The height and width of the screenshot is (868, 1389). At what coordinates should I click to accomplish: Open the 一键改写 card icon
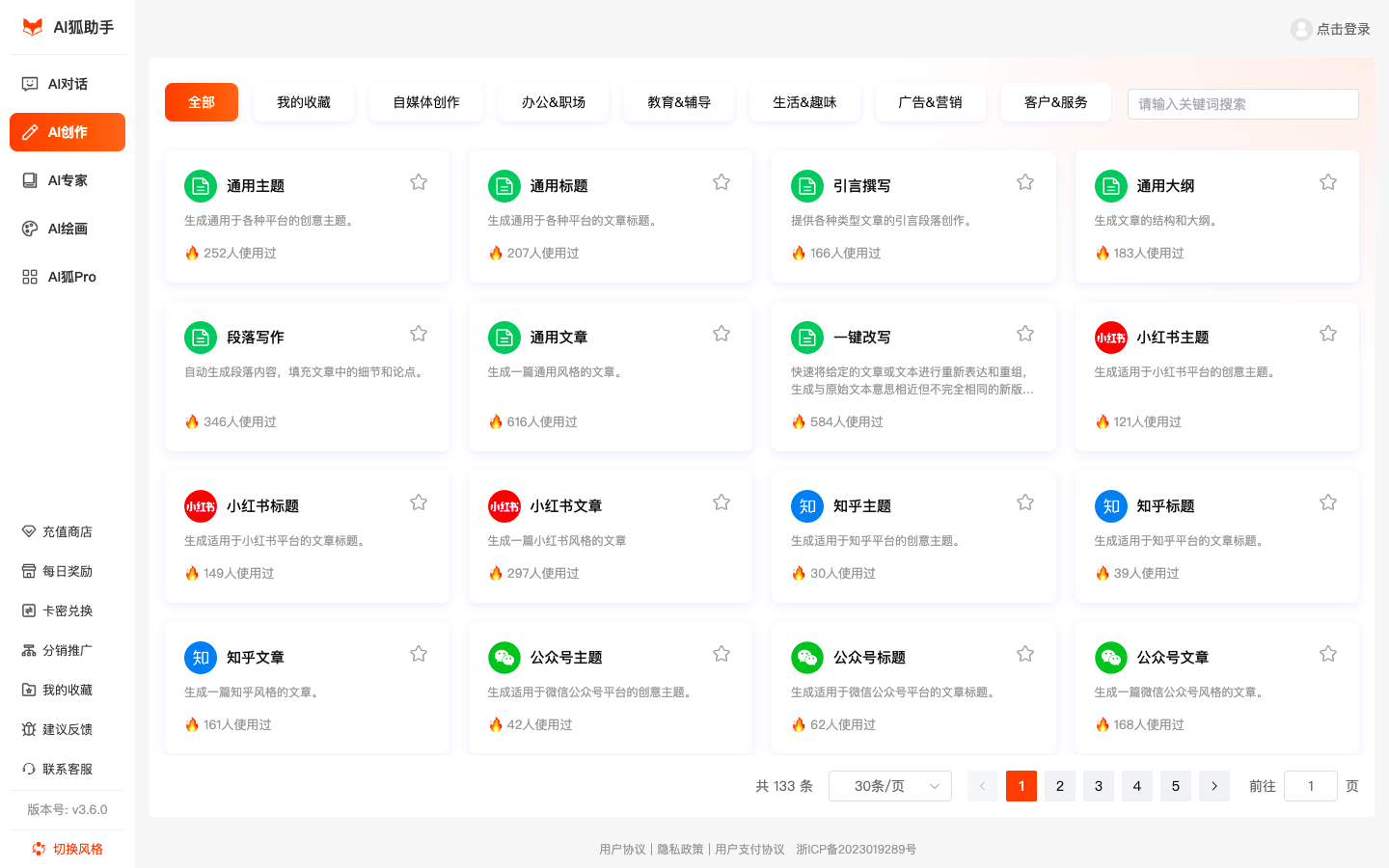[x=807, y=338]
